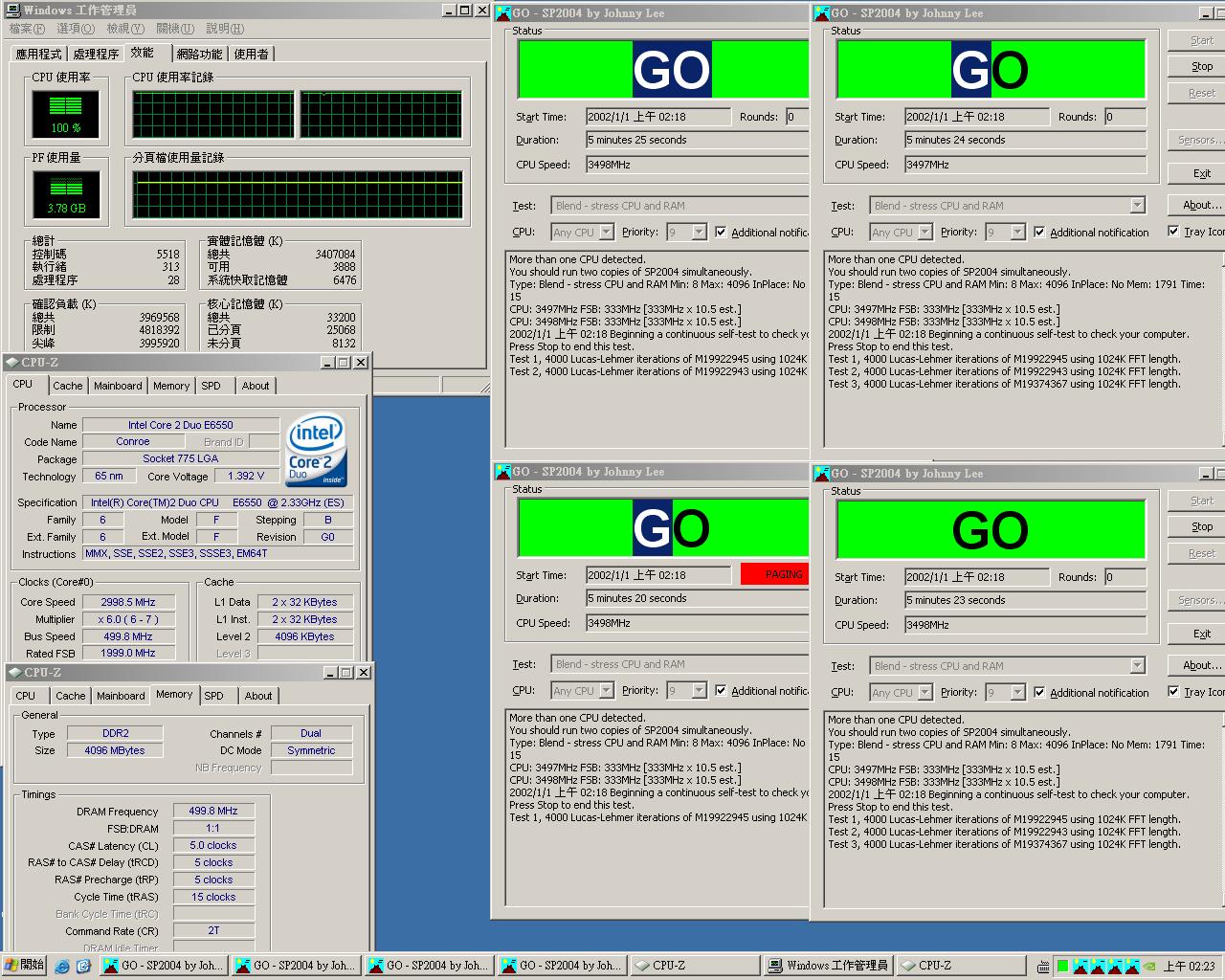1225x980 pixels.
Task: Open CPU dropdown in 20-second SP2004 window
Action: click(x=606, y=690)
